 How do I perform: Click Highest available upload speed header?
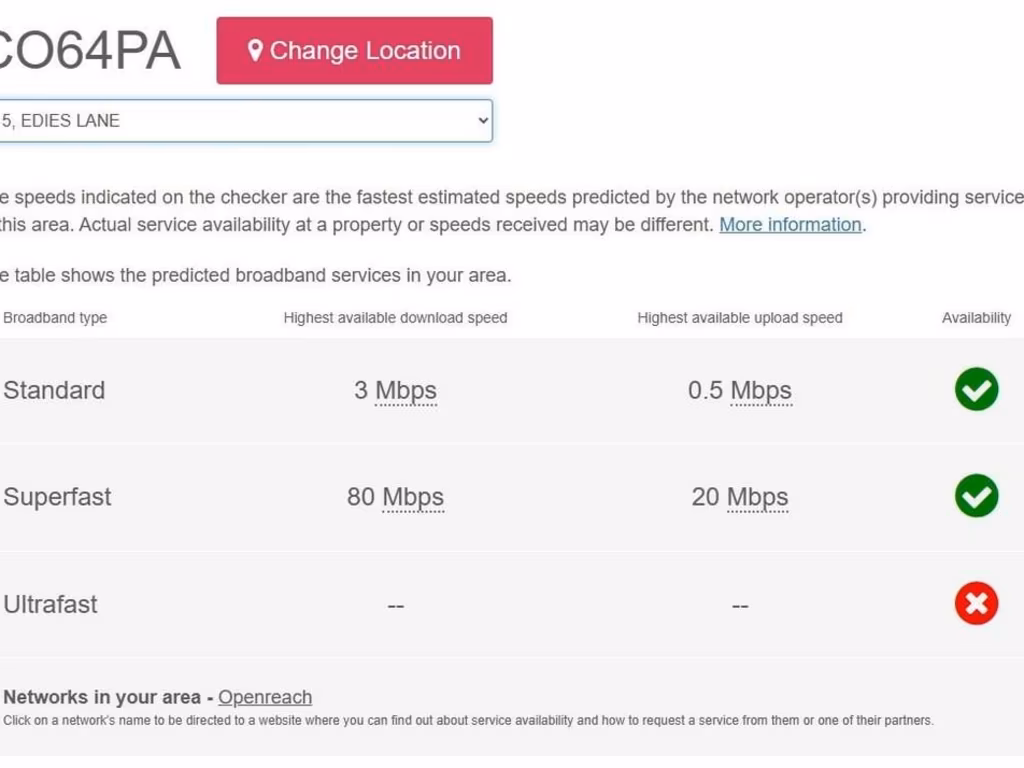click(739, 318)
